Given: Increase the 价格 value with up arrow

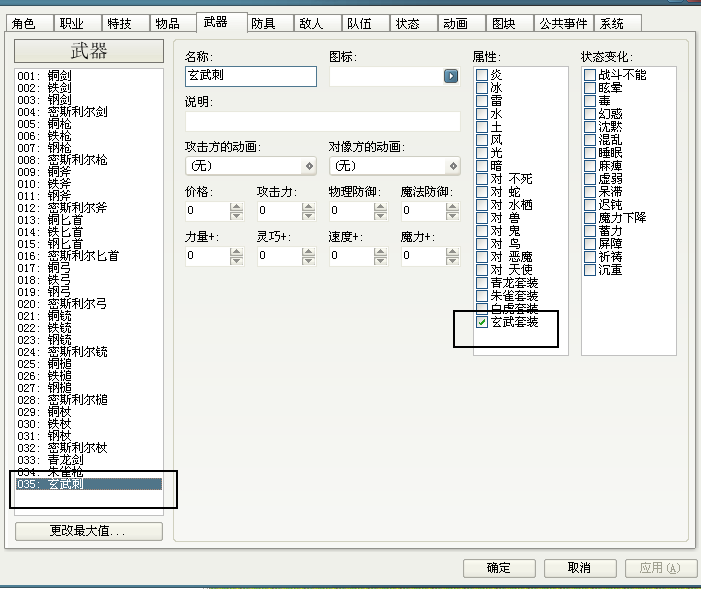Looking at the screenshot, I should [236, 207].
